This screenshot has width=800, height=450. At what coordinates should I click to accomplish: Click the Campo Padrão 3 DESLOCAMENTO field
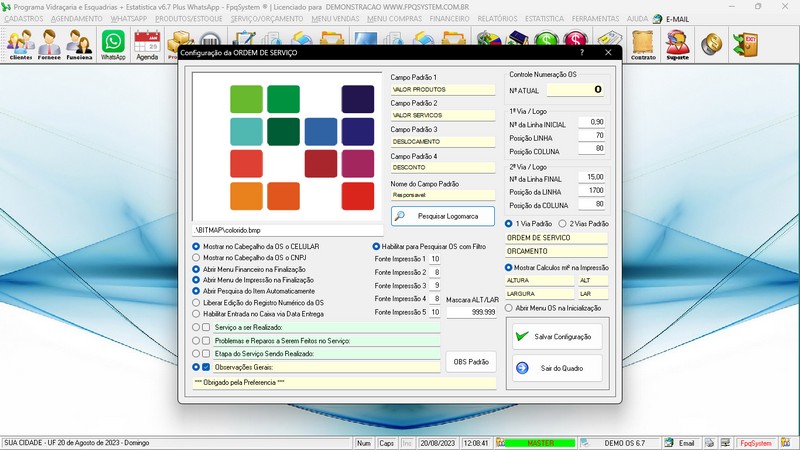443,142
